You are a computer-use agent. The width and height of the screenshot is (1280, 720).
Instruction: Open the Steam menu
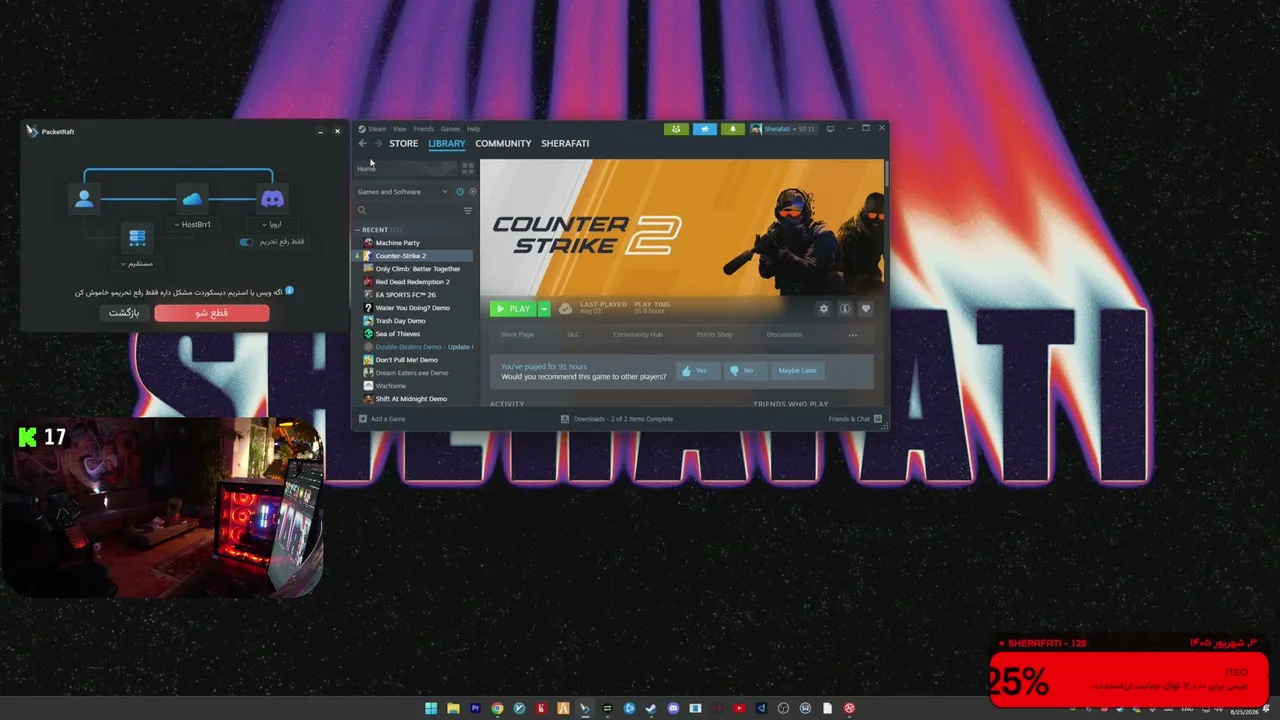376,129
